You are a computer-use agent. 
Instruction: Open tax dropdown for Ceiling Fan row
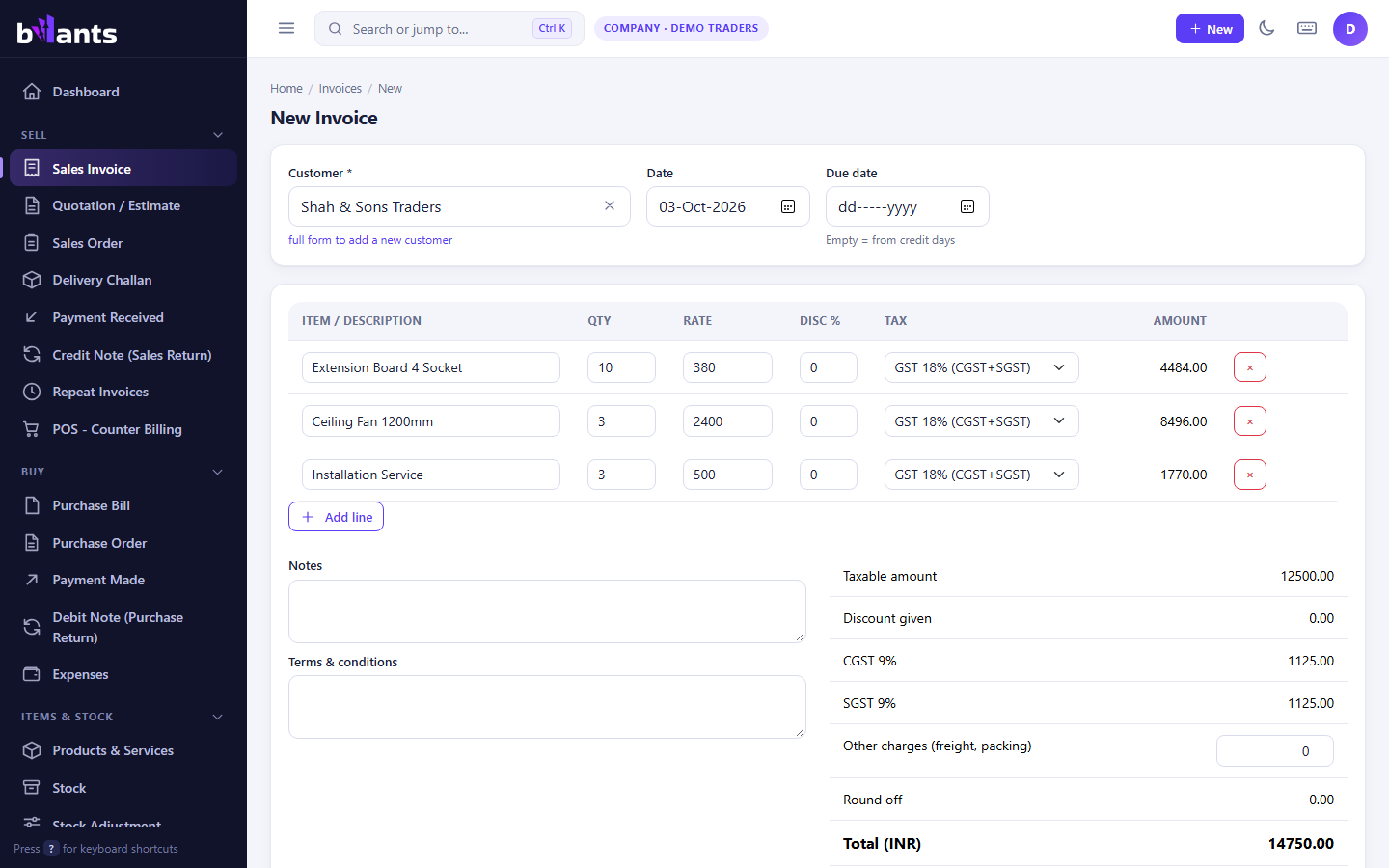pyautogui.click(x=981, y=421)
